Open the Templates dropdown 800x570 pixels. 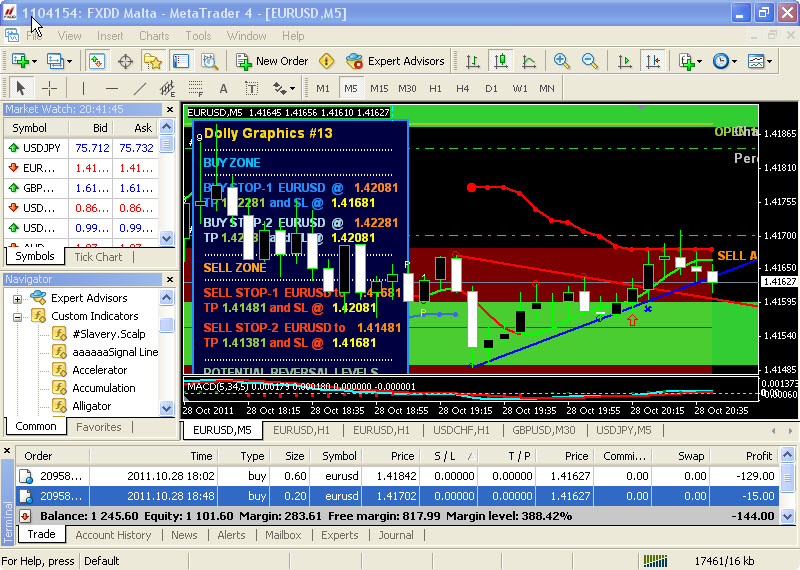pyautogui.click(x=760, y=61)
